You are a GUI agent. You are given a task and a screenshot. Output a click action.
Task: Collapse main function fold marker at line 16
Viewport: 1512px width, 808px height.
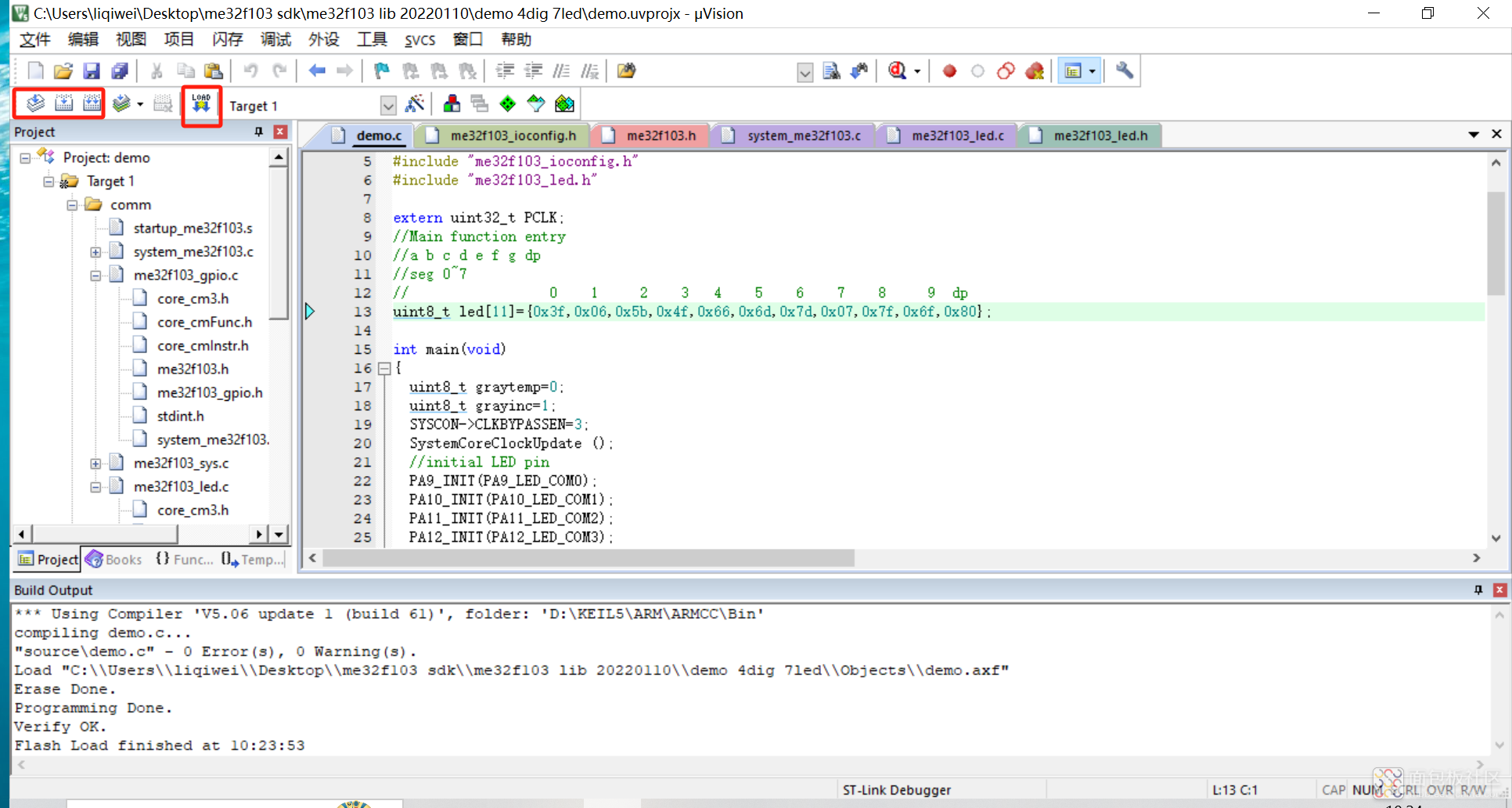point(384,368)
